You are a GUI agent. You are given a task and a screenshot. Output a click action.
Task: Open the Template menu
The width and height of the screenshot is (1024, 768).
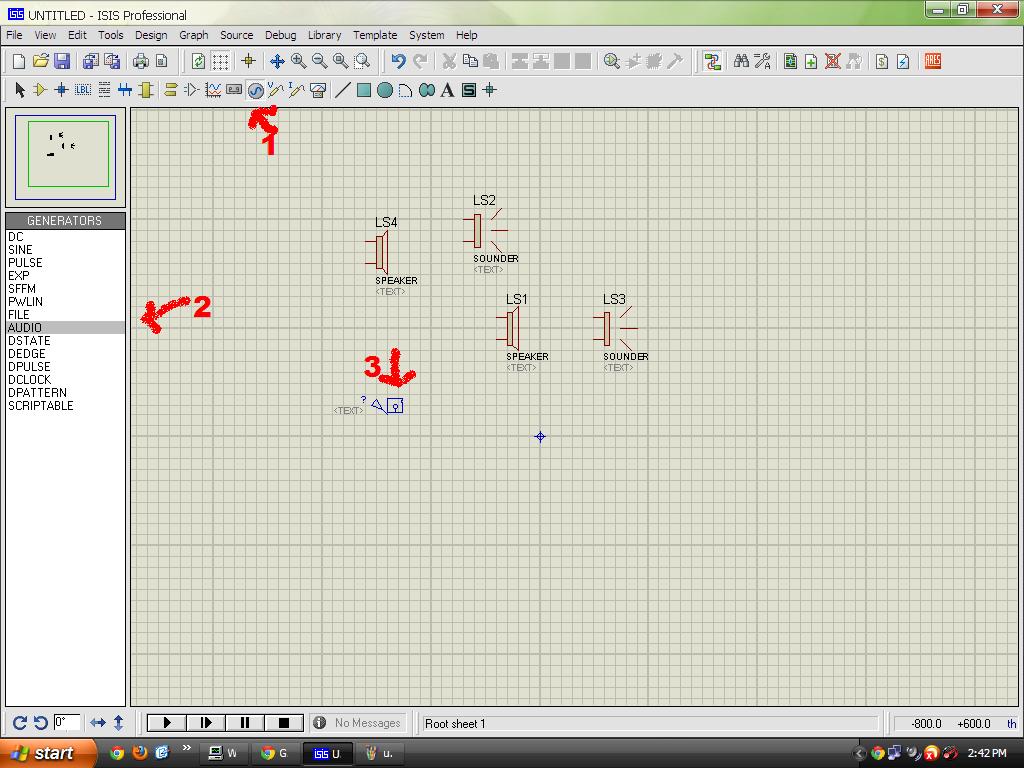coord(375,35)
